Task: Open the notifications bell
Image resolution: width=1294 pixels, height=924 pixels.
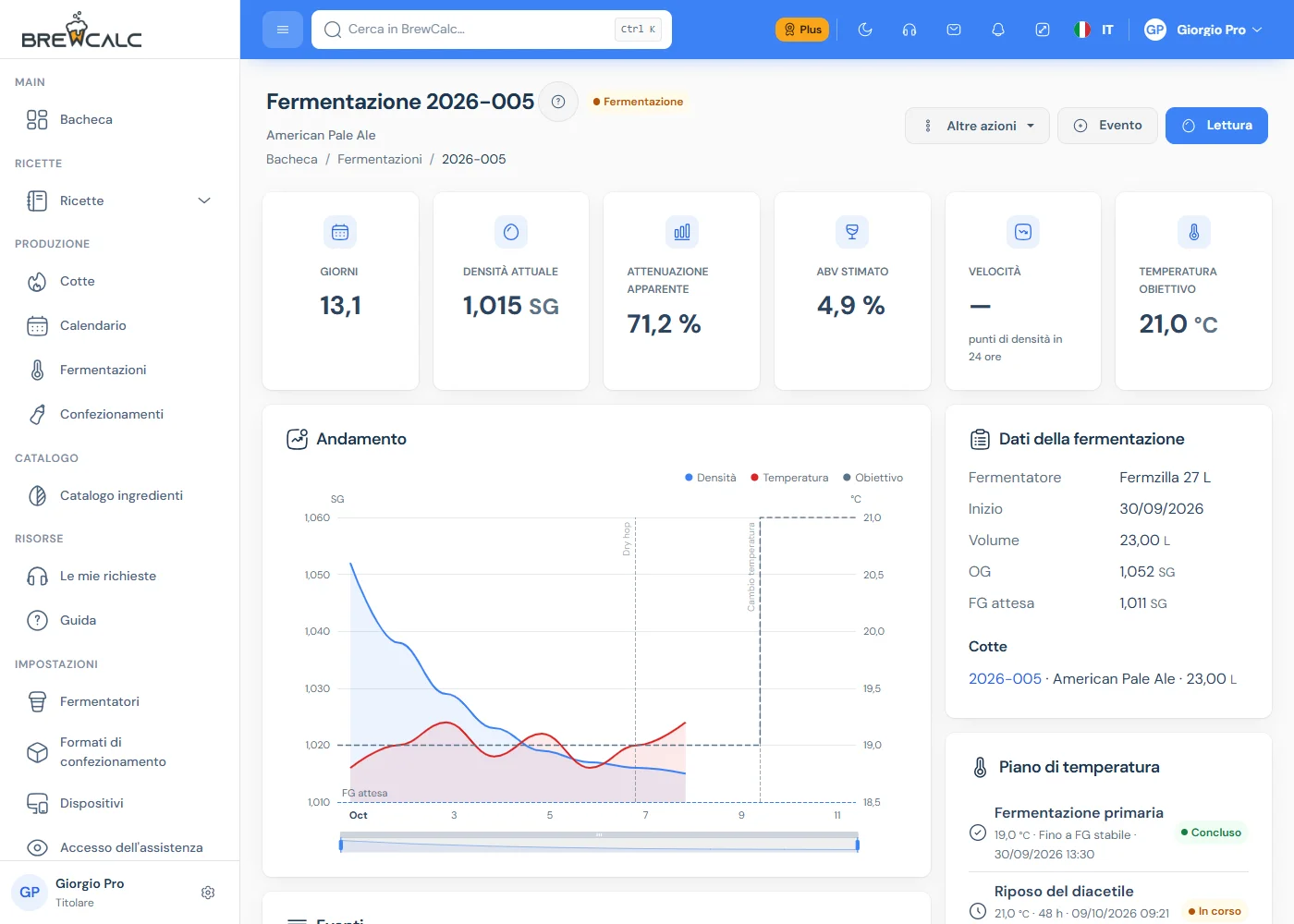Action: pyautogui.click(x=998, y=30)
